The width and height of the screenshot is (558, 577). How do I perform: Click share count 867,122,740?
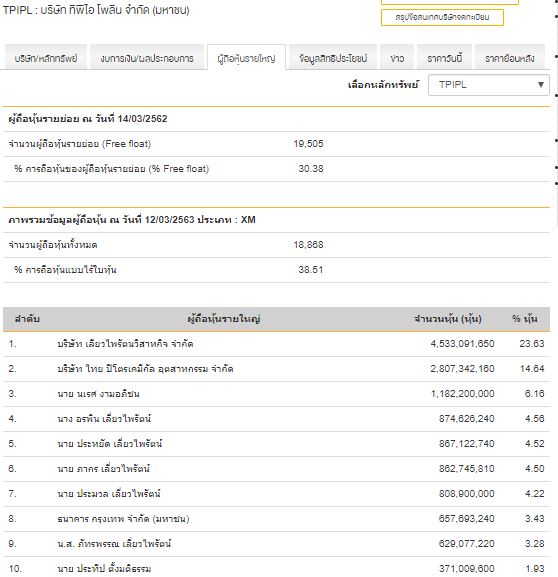pos(466,444)
